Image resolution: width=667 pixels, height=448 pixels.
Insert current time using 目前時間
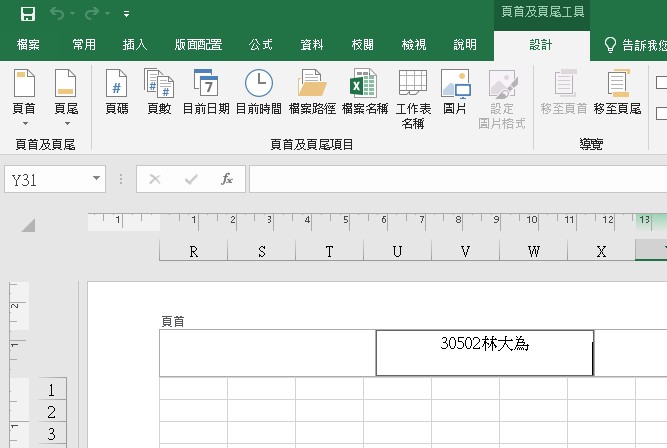[x=258, y=92]
